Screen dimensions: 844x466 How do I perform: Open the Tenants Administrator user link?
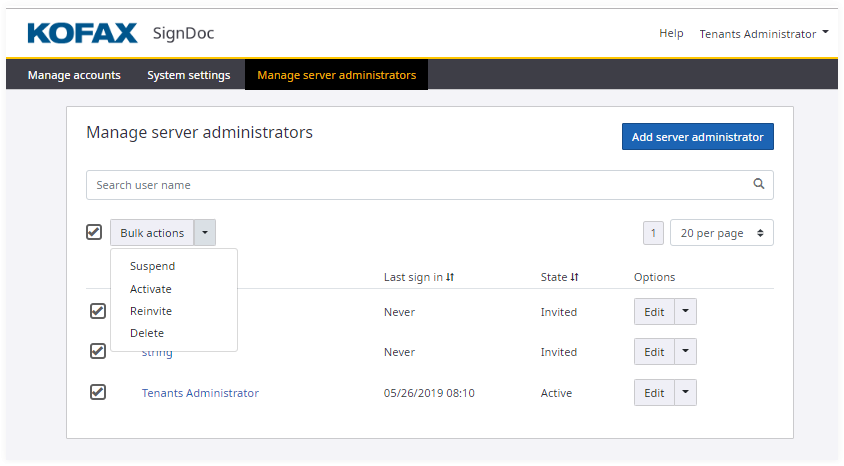(200, 393)
